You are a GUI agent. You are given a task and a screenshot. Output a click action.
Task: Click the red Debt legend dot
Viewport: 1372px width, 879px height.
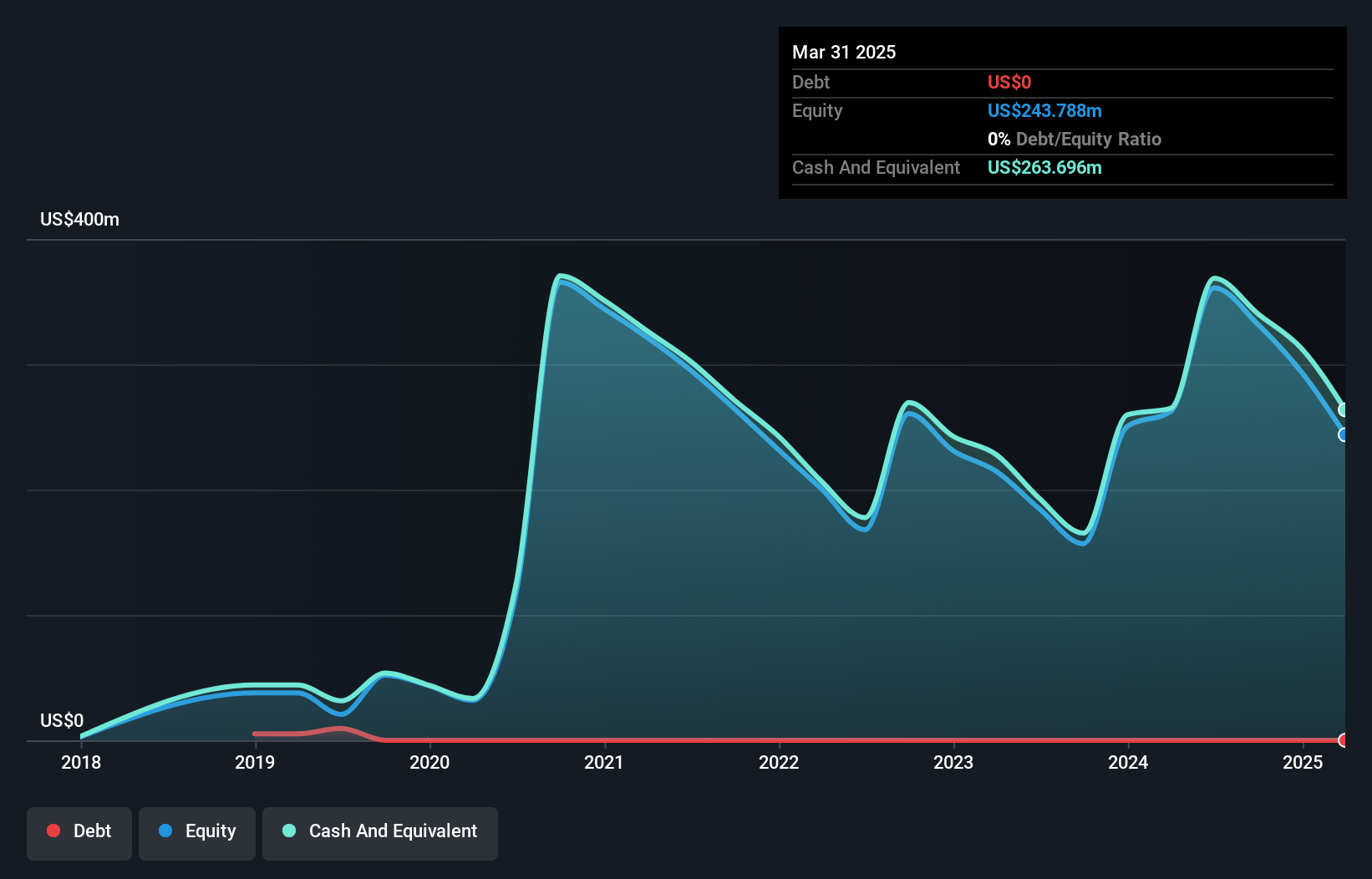click(53, 831)
